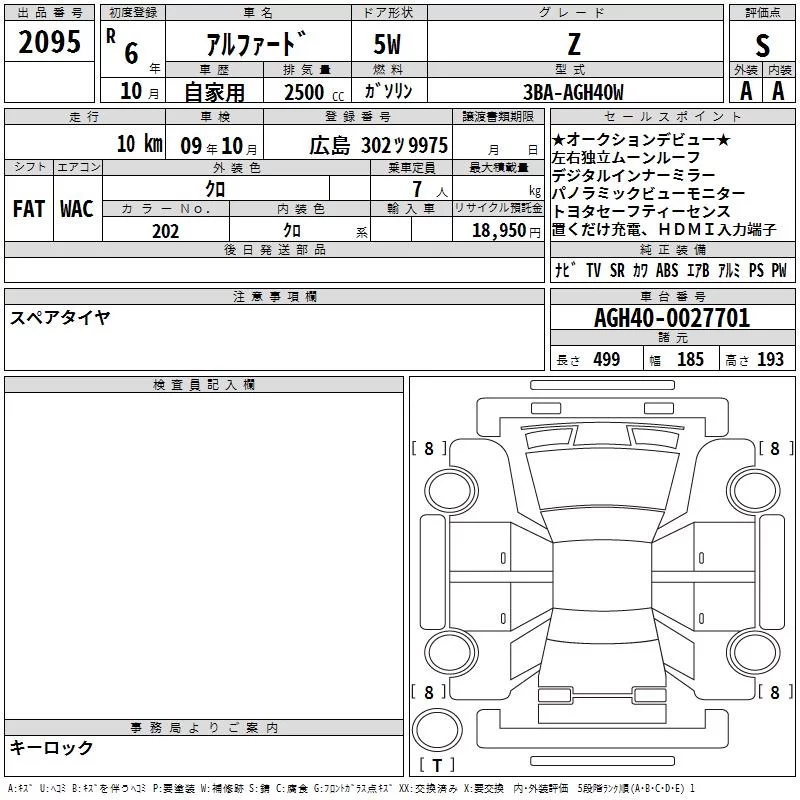Click the SR equipment code

pos(617,270)
